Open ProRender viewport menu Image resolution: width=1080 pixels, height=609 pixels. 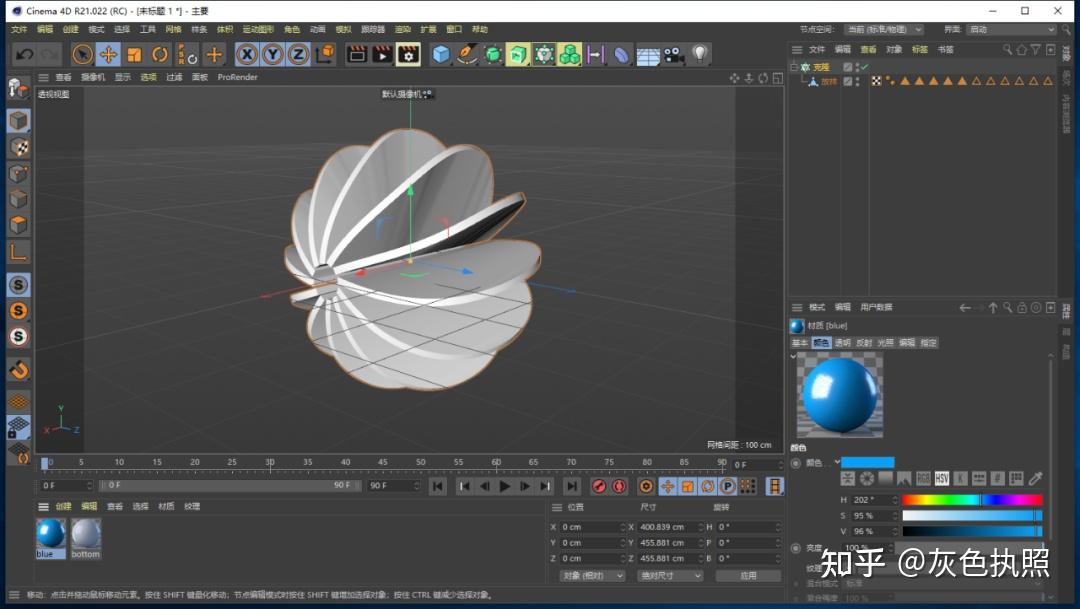237,77
